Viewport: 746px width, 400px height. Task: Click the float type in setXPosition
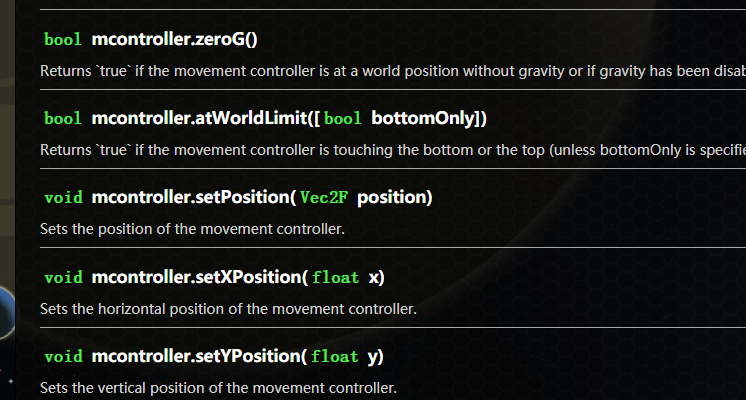tap(335, 277)
